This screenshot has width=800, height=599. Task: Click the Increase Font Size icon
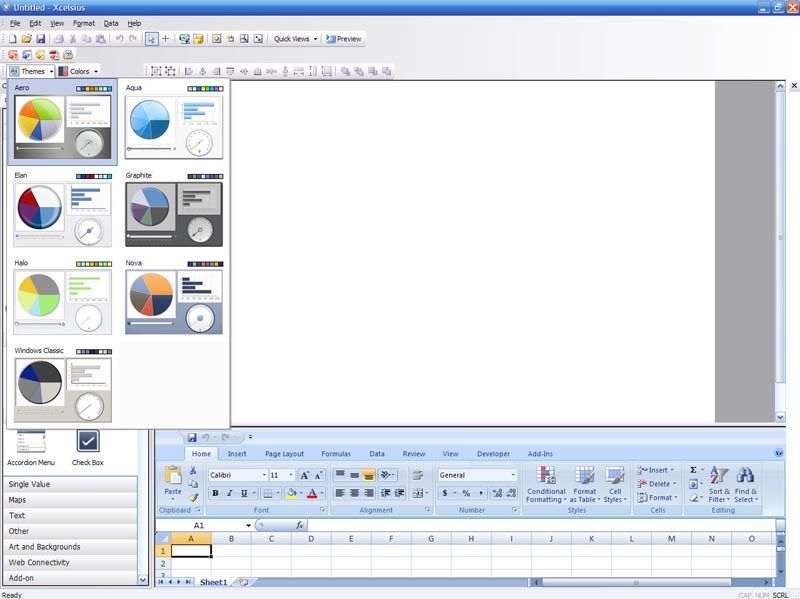point(305,475)
